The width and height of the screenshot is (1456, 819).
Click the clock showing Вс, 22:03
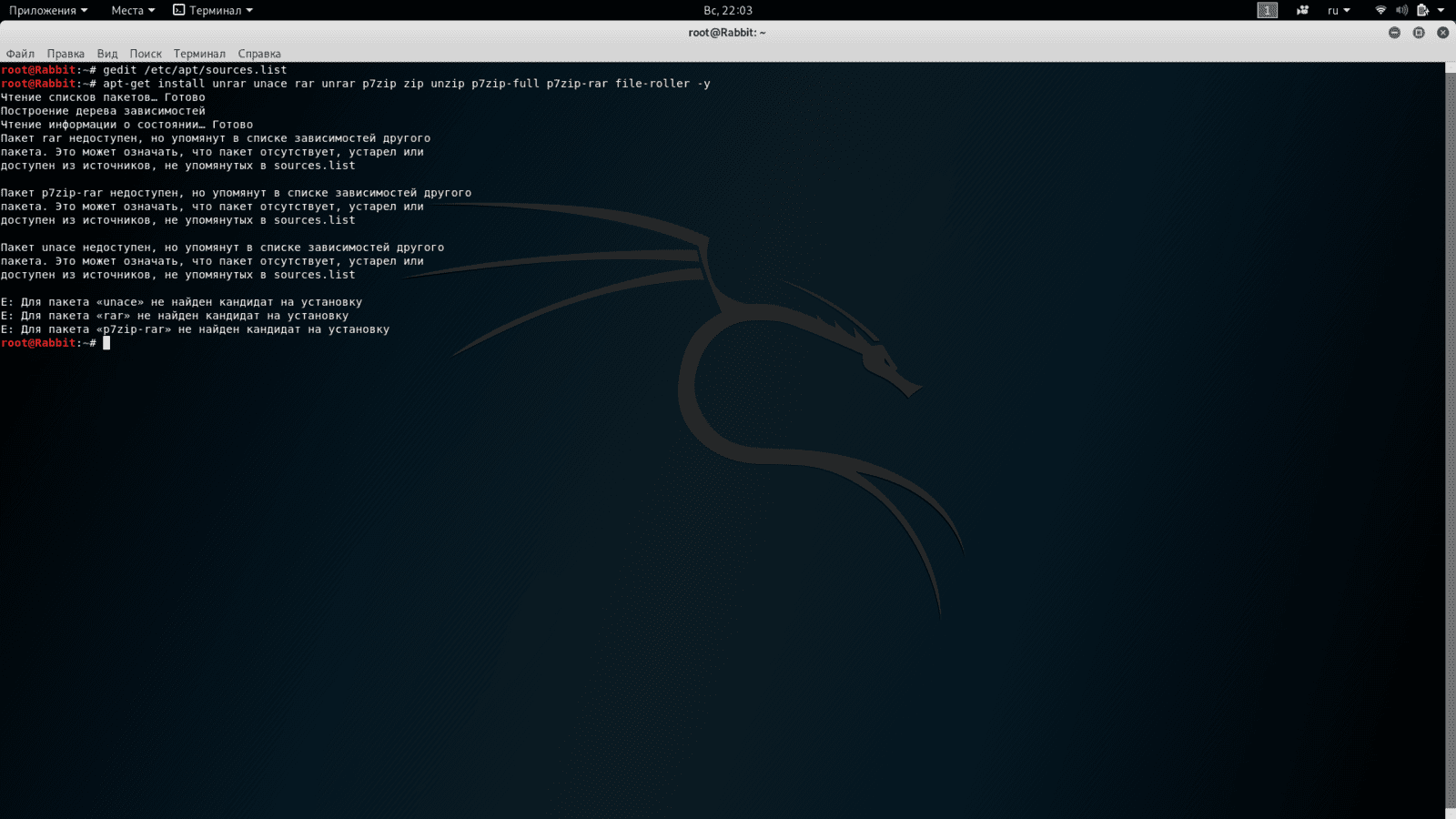(x=728, y=10)
